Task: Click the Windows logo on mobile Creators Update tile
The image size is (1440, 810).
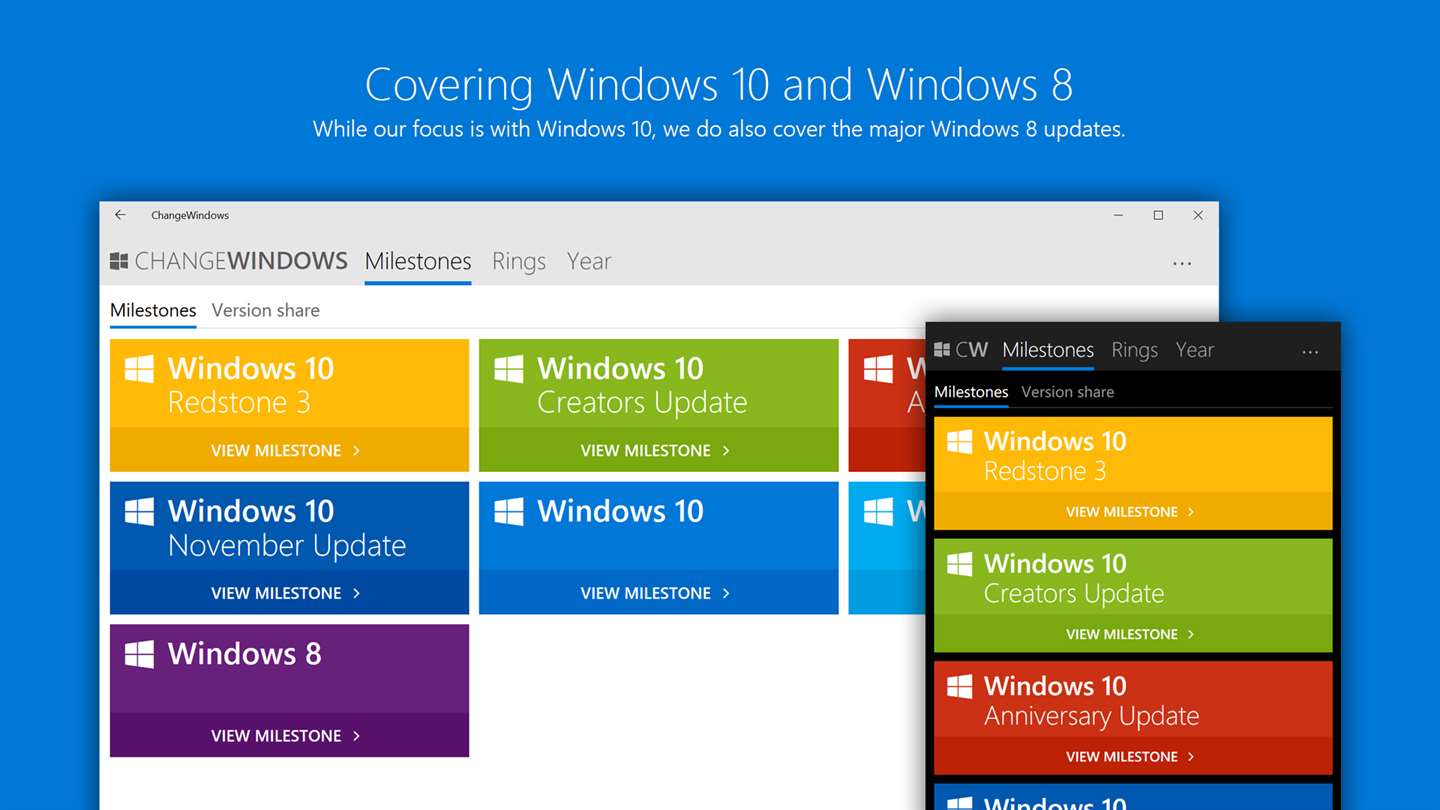Action: coord(960,564)
